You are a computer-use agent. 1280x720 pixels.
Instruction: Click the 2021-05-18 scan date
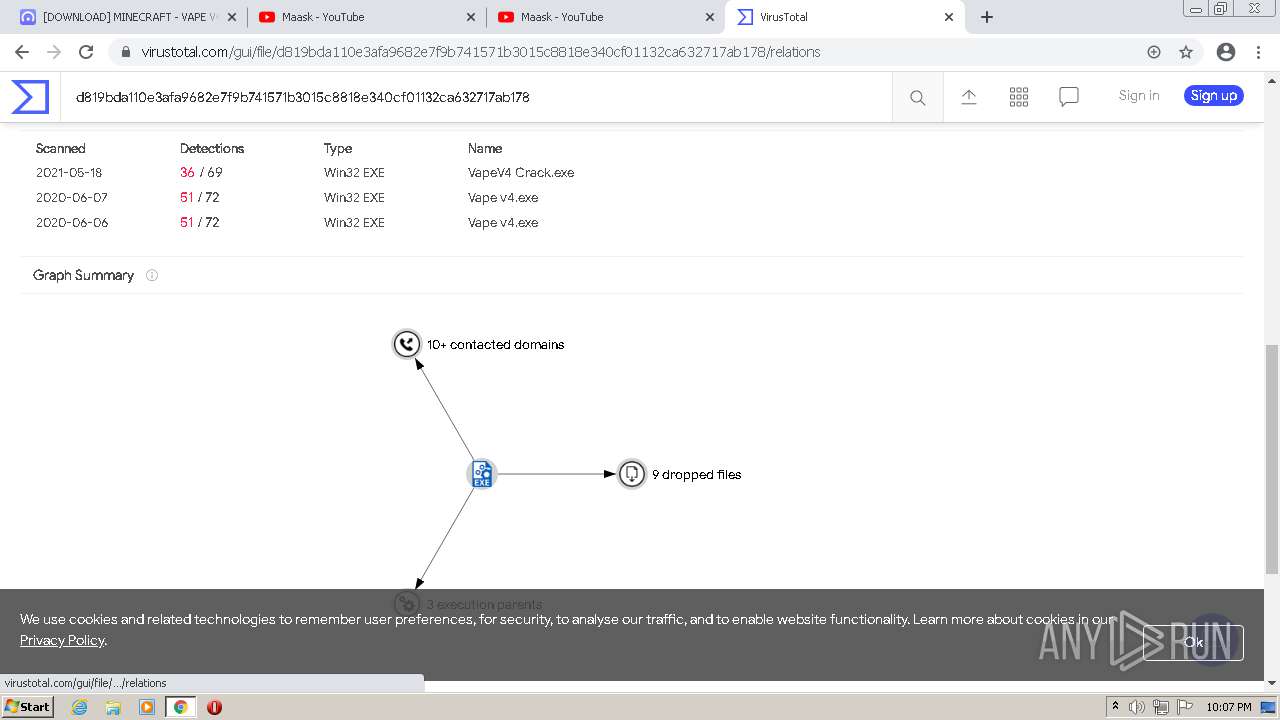[x=69, y=172]
